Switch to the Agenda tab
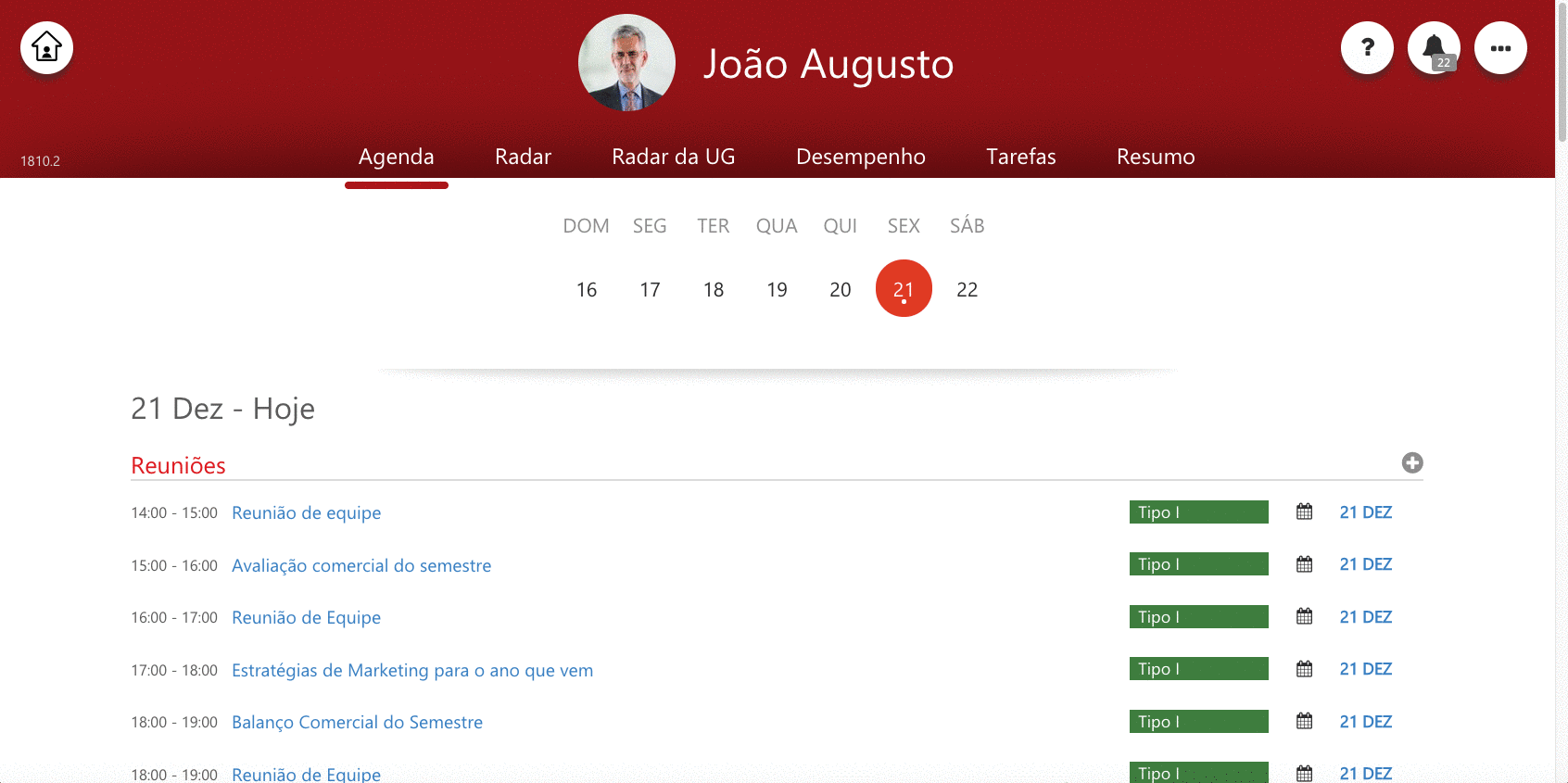1568x783 pixels. 397,157
